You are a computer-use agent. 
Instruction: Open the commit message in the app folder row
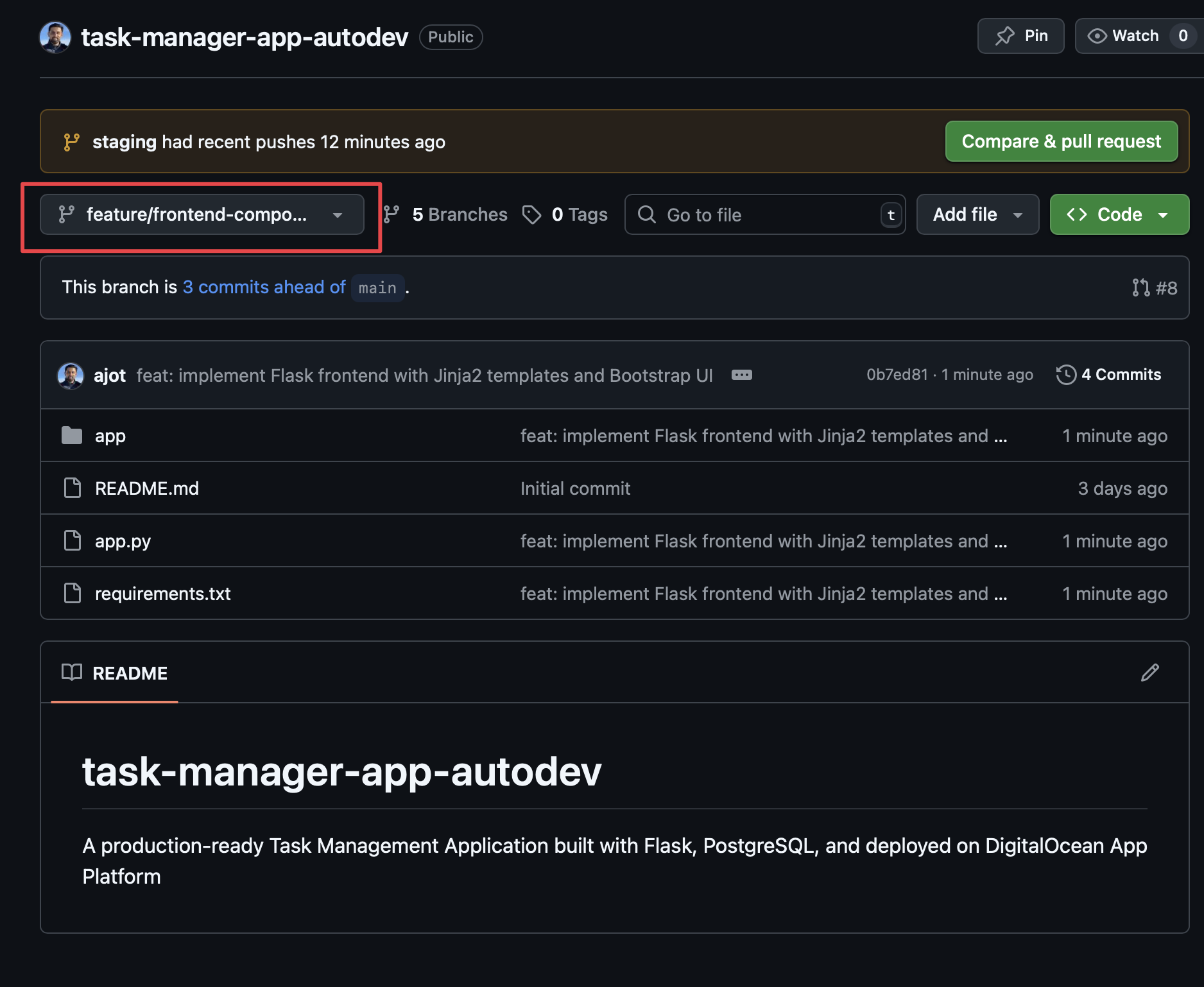point(764,436)
